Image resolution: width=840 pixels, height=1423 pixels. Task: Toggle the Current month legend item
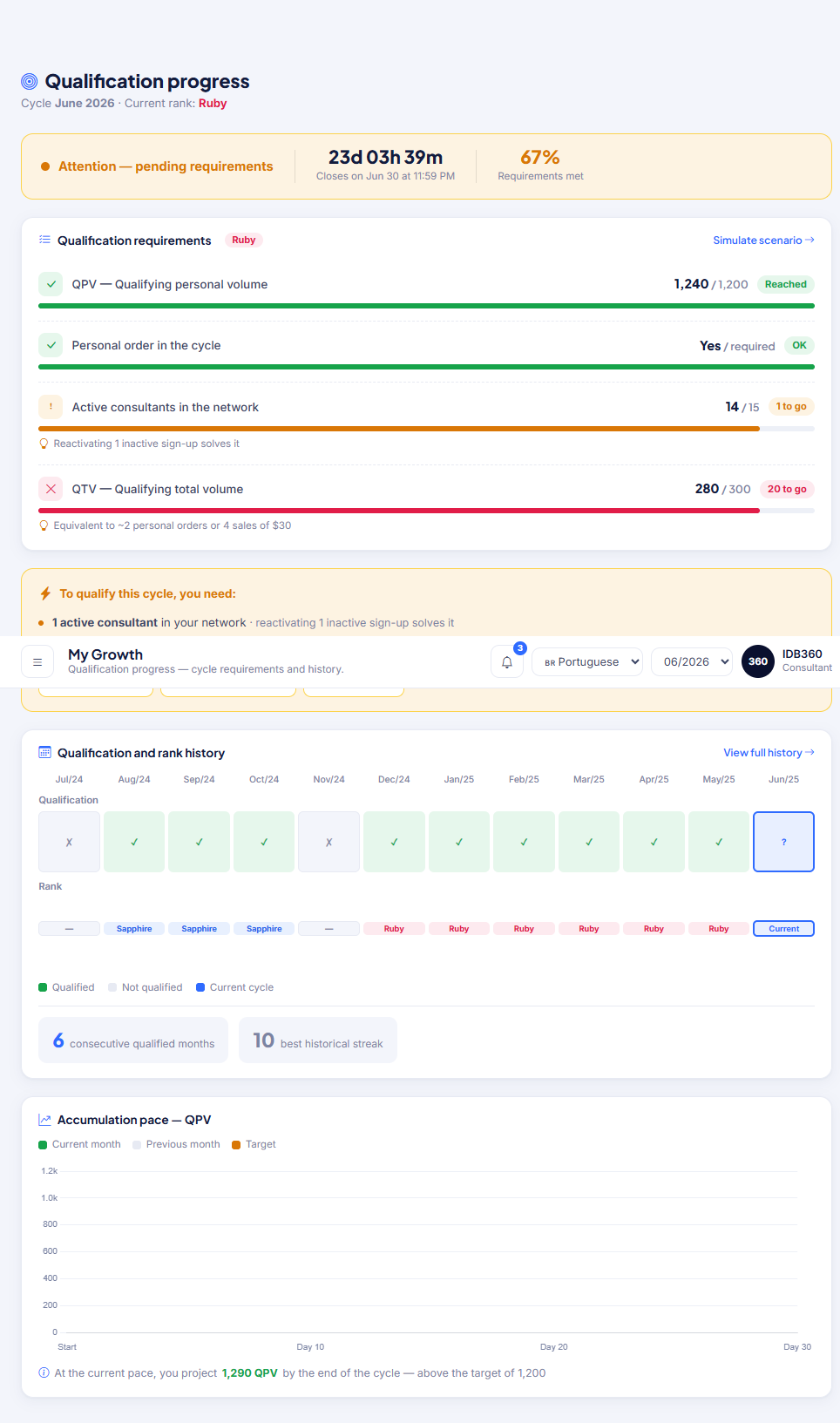tap(79, 1144)
